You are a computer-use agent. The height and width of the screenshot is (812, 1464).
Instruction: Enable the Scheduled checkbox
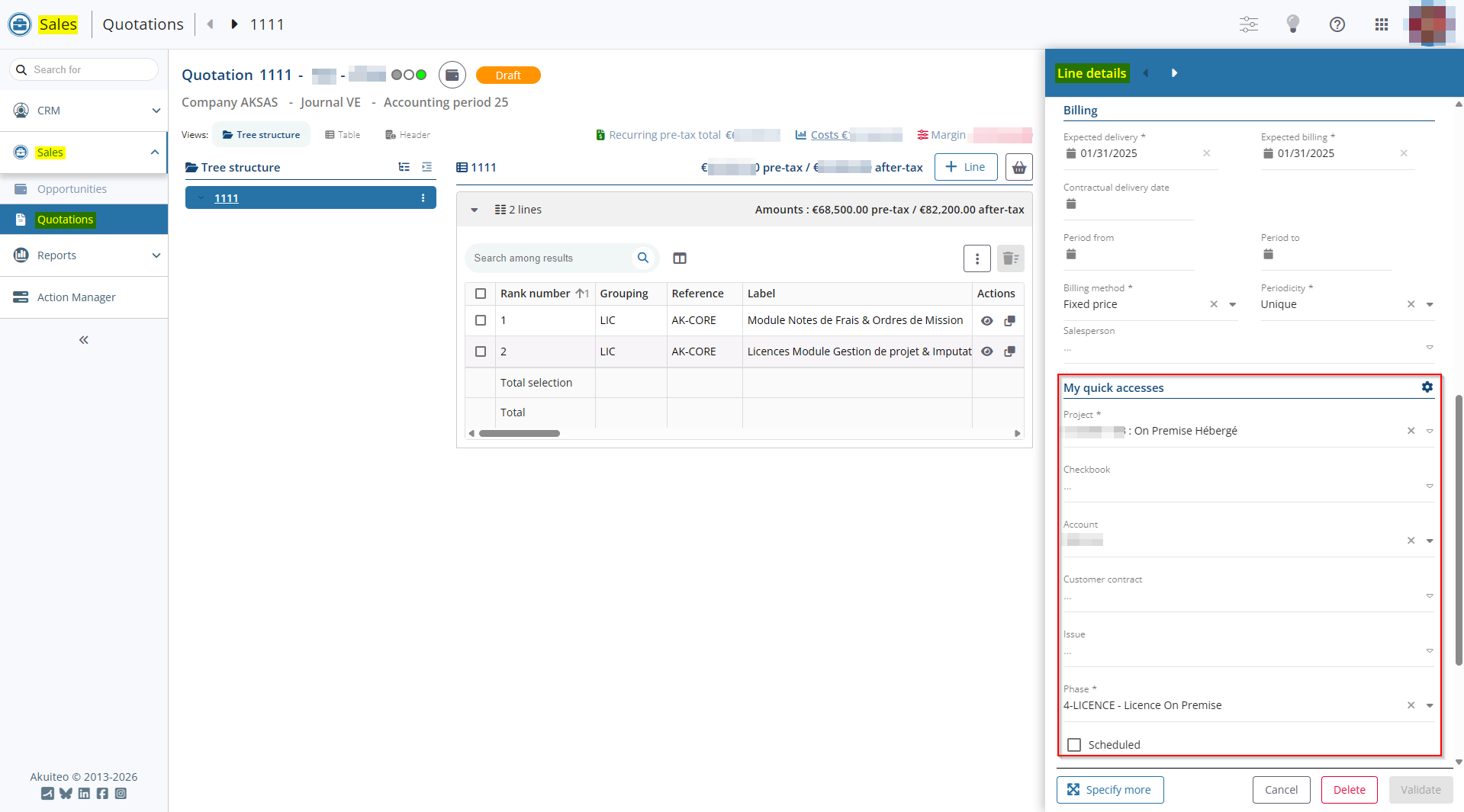coord(1074,745)
